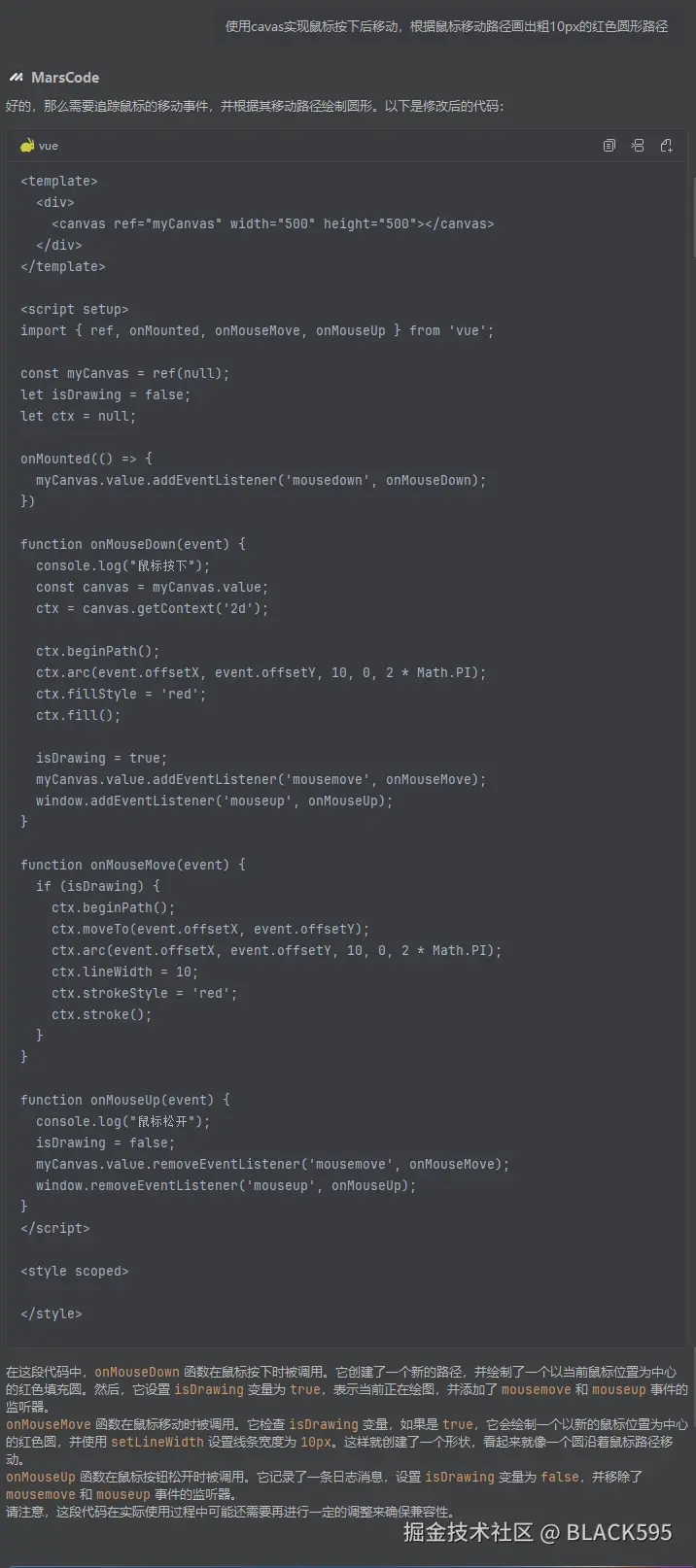Click the insert-code icon between copy and new-file

638,146
